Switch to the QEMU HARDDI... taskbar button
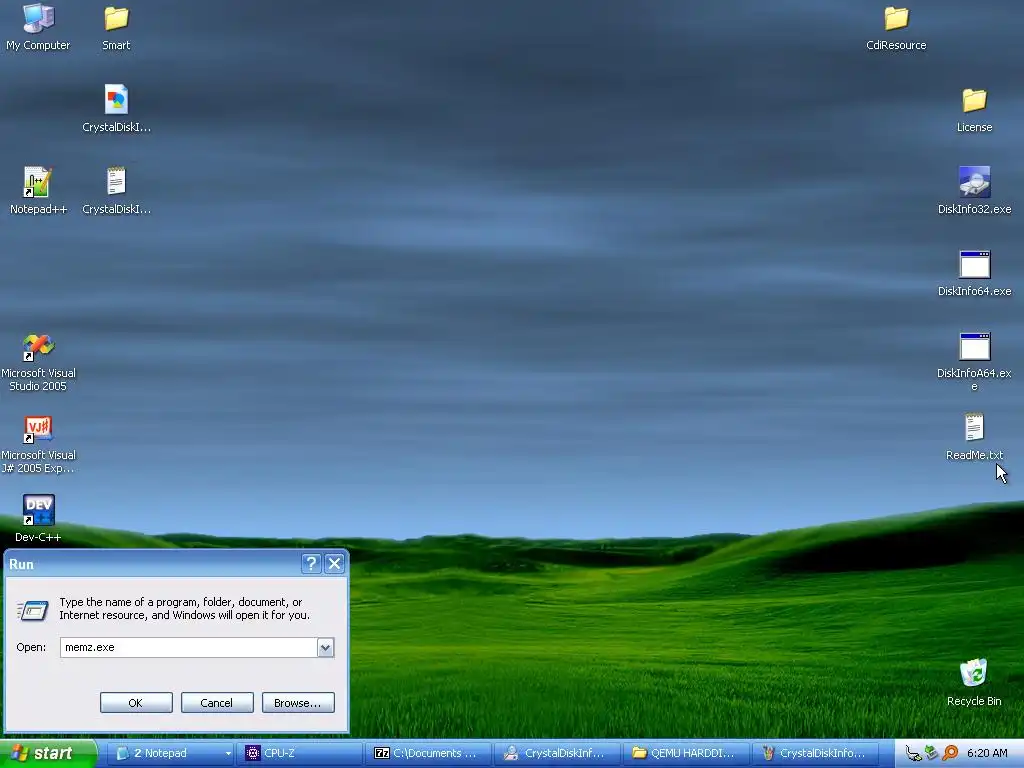The width and height of the screenshot is (1024, 768). [x=686, y=753]
